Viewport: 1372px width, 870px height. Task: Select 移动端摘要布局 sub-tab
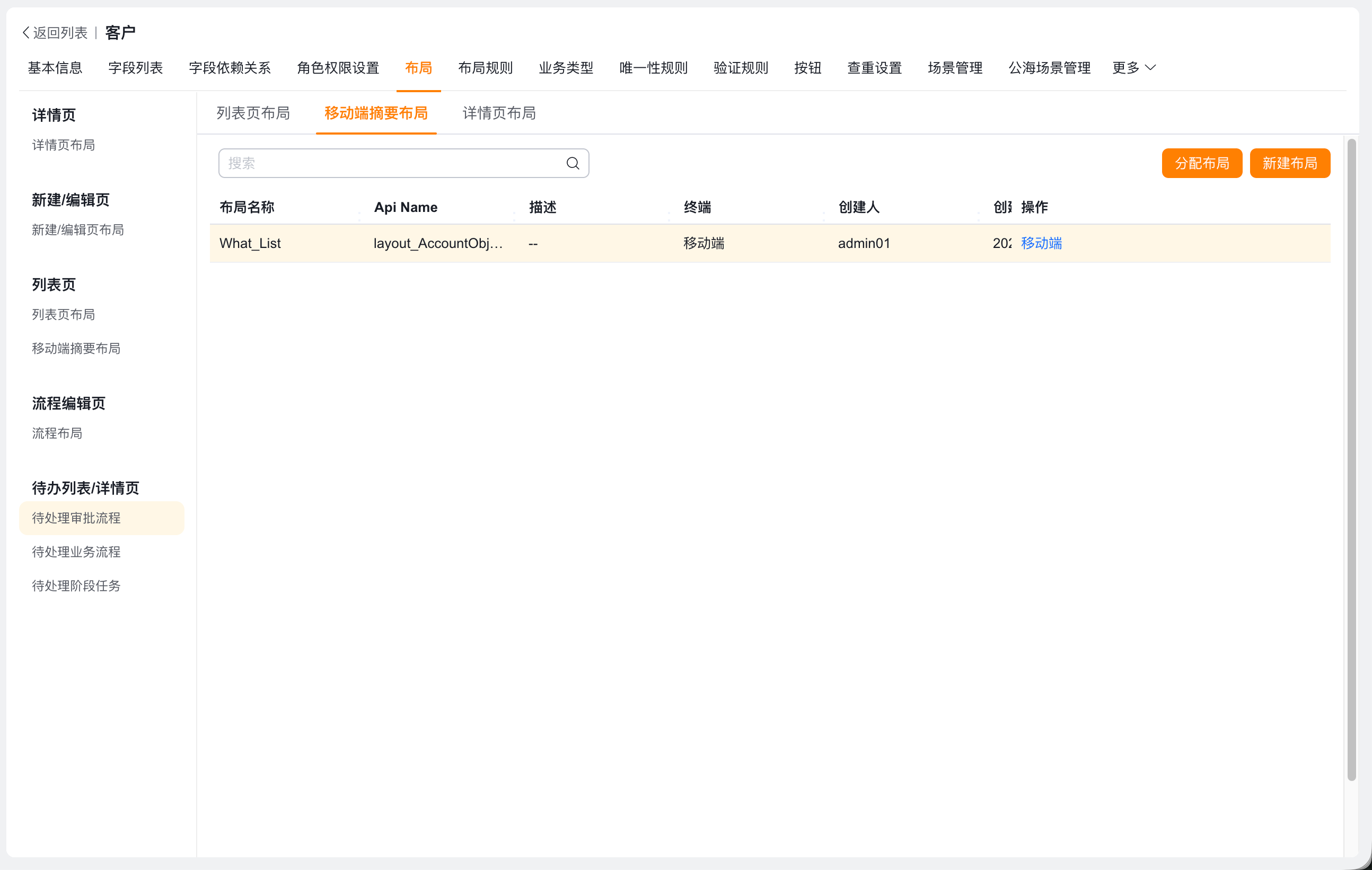376,113
